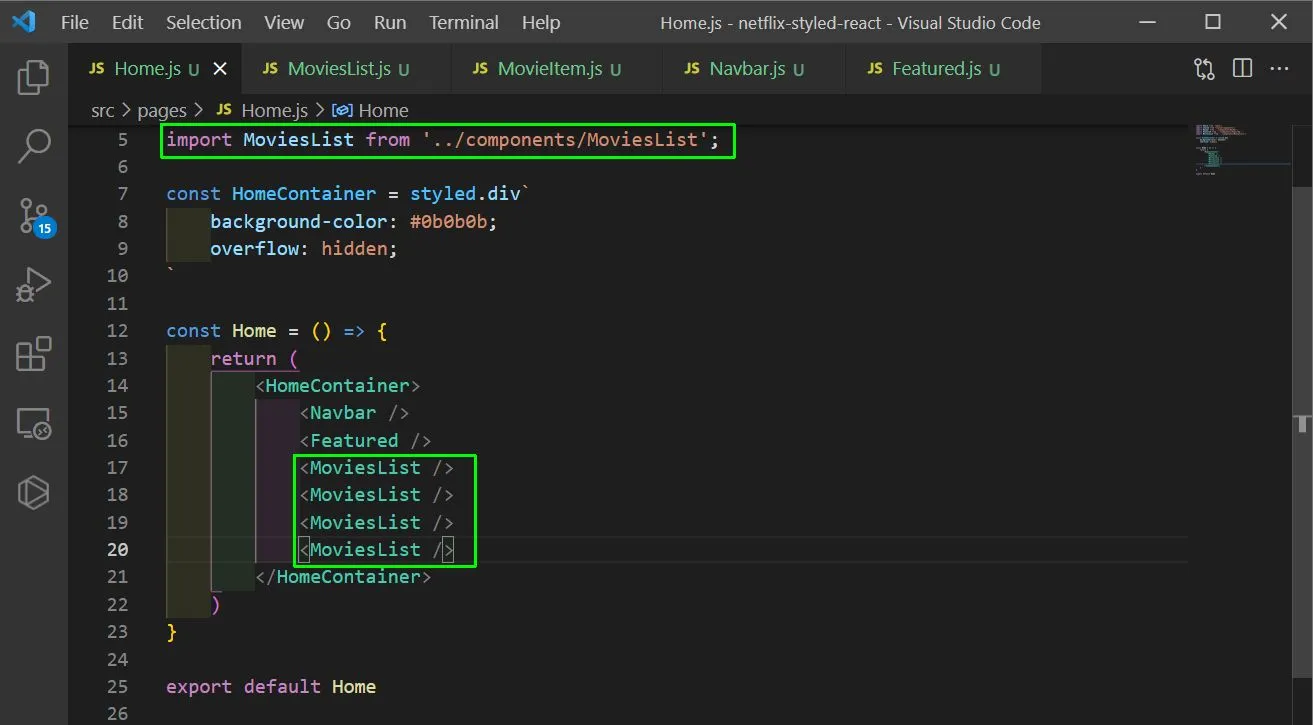1313x725 pixels.
Task: Minimize the VS Code window
Action: 1148,22
